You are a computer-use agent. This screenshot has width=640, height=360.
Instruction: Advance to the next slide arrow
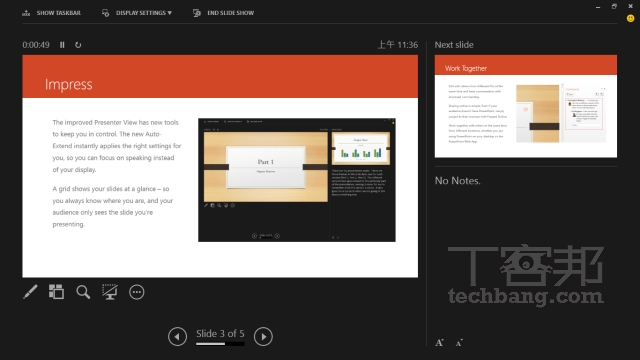point(263,336)
